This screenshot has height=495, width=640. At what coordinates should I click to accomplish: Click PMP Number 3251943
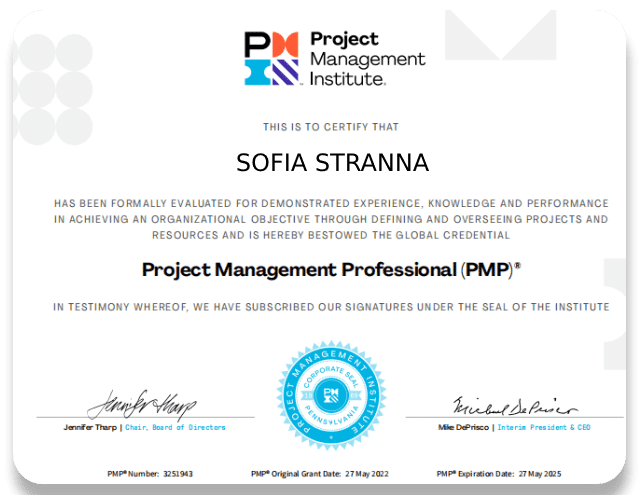click(150, 474)
